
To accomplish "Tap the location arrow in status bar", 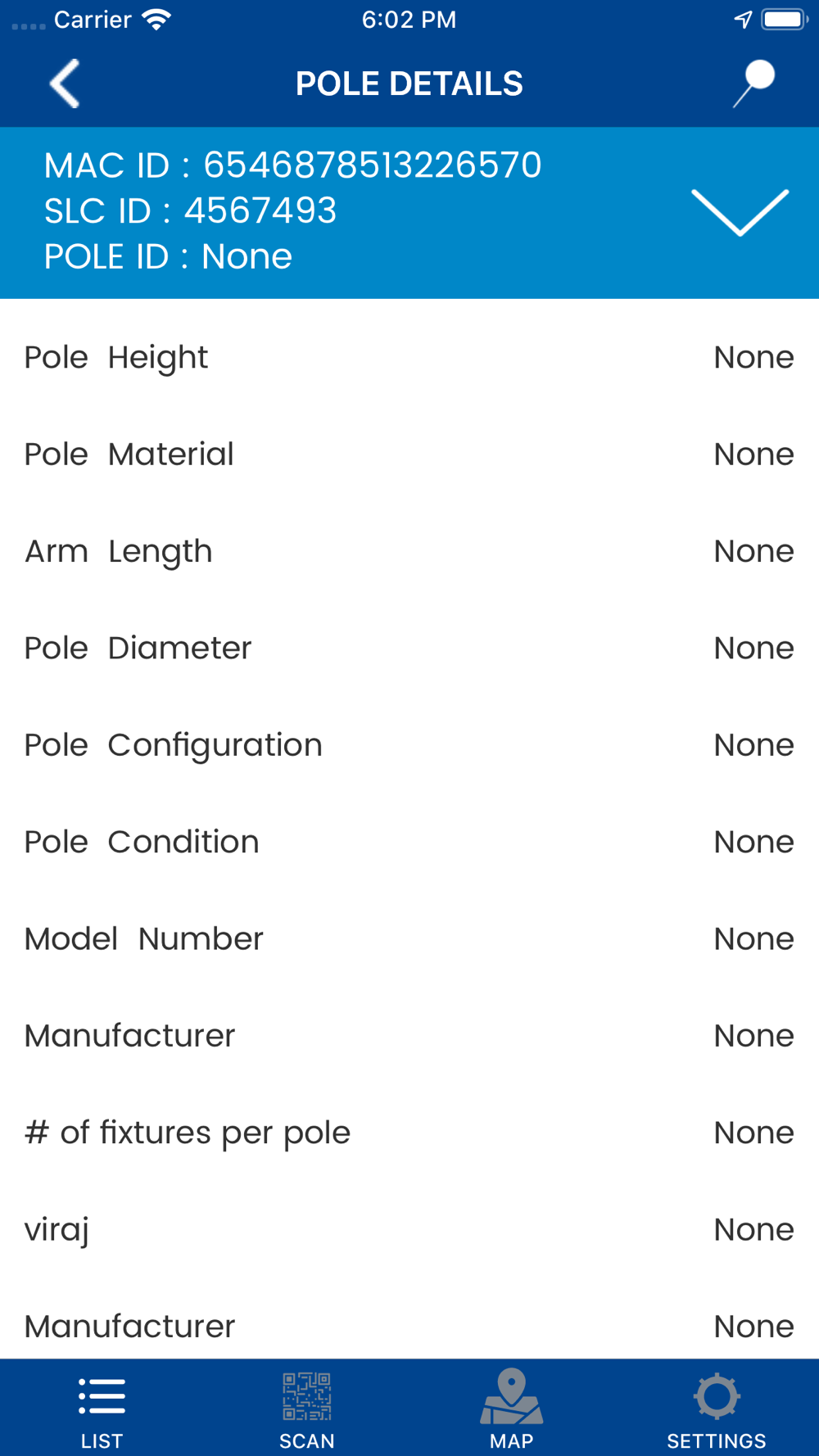I will point(743,20).
